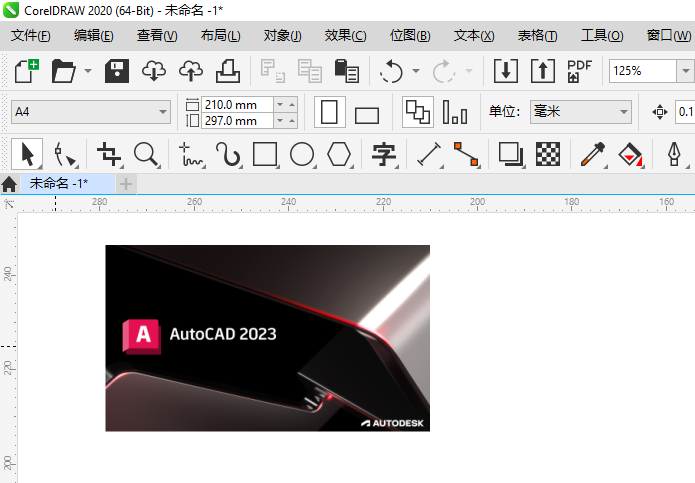Viewport: 695px width, 483px height.
Task: Open the 文件(F) menu
Action: pyautogui.click(x=31, y=35)
